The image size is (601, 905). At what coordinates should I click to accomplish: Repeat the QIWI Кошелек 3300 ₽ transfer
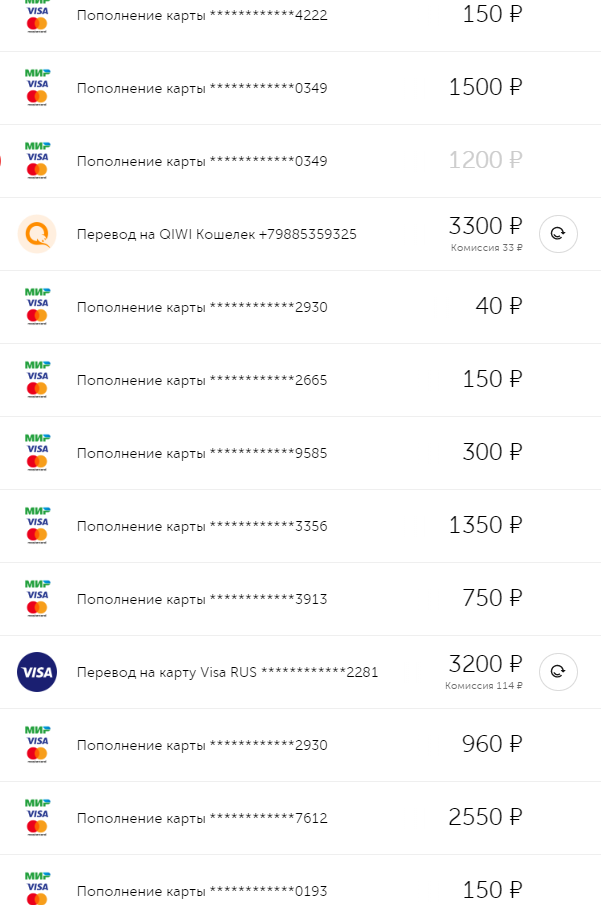tap(558, 234)
